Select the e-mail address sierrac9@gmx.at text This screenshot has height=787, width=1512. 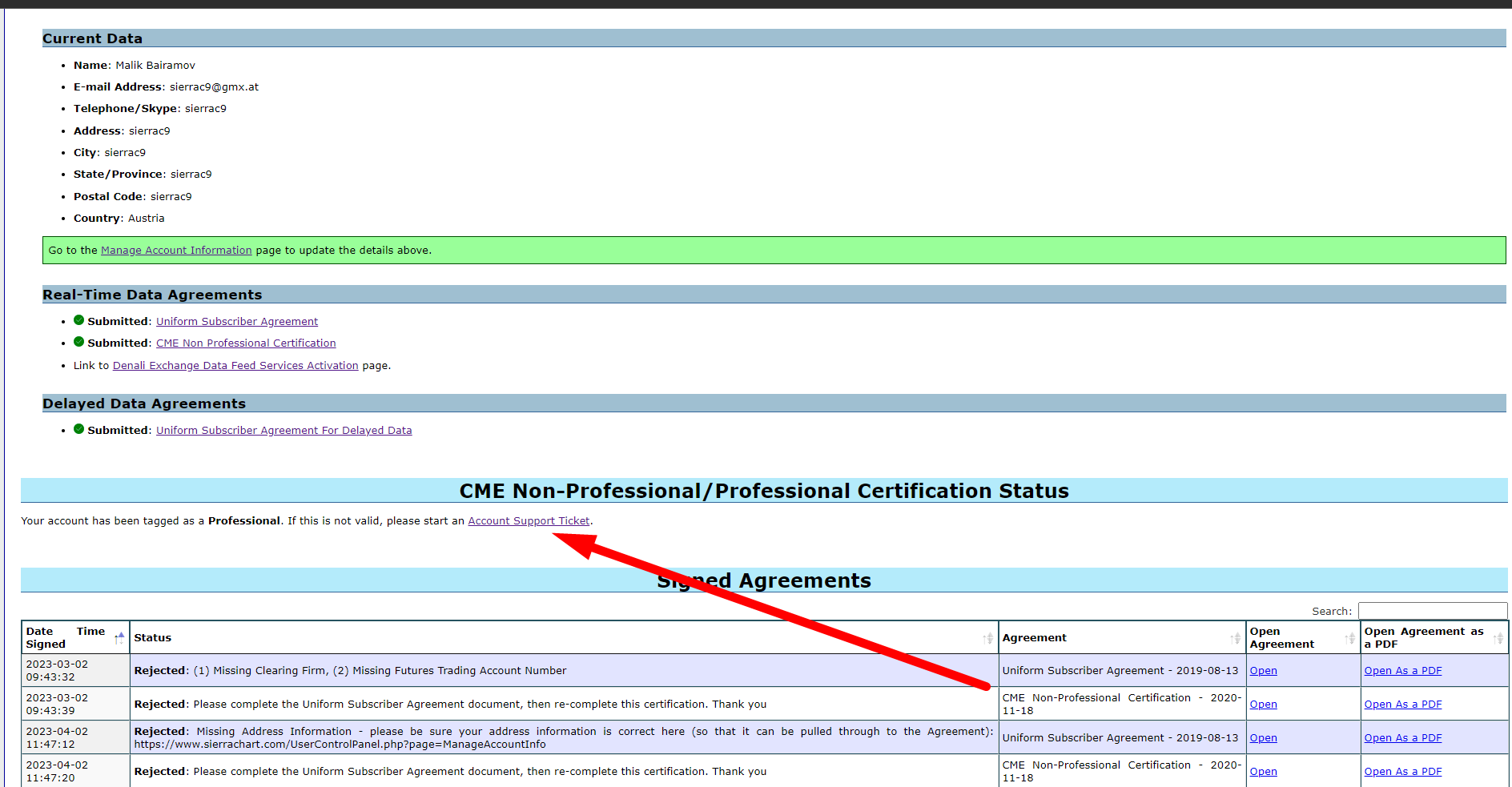[214, 87]
